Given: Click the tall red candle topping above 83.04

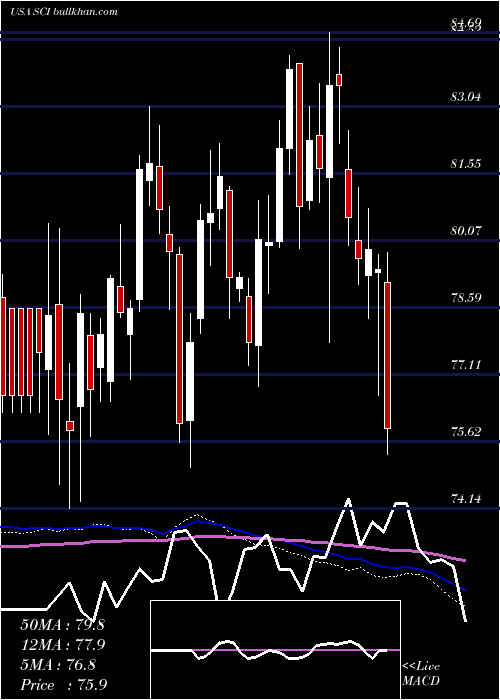Looking at the screenshot, I should point(299,135).
